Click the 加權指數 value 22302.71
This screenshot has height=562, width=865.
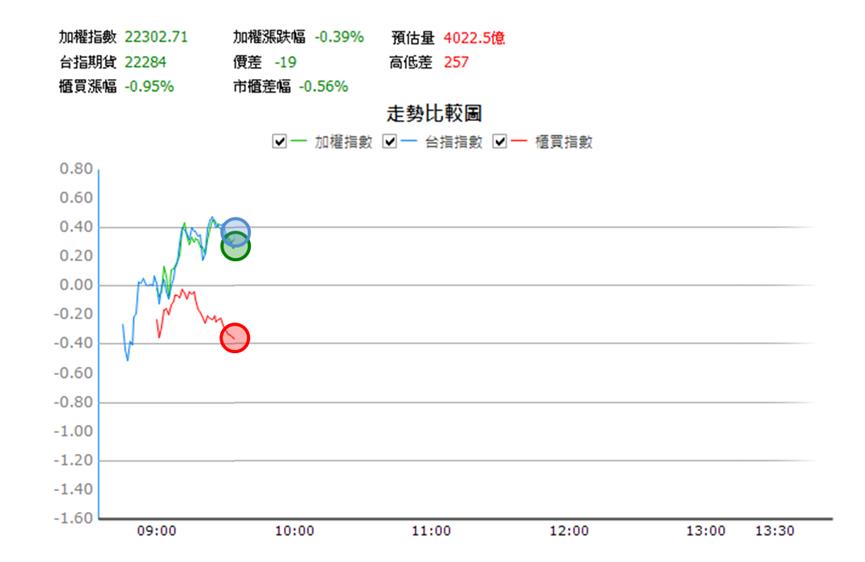pos(156,37)
